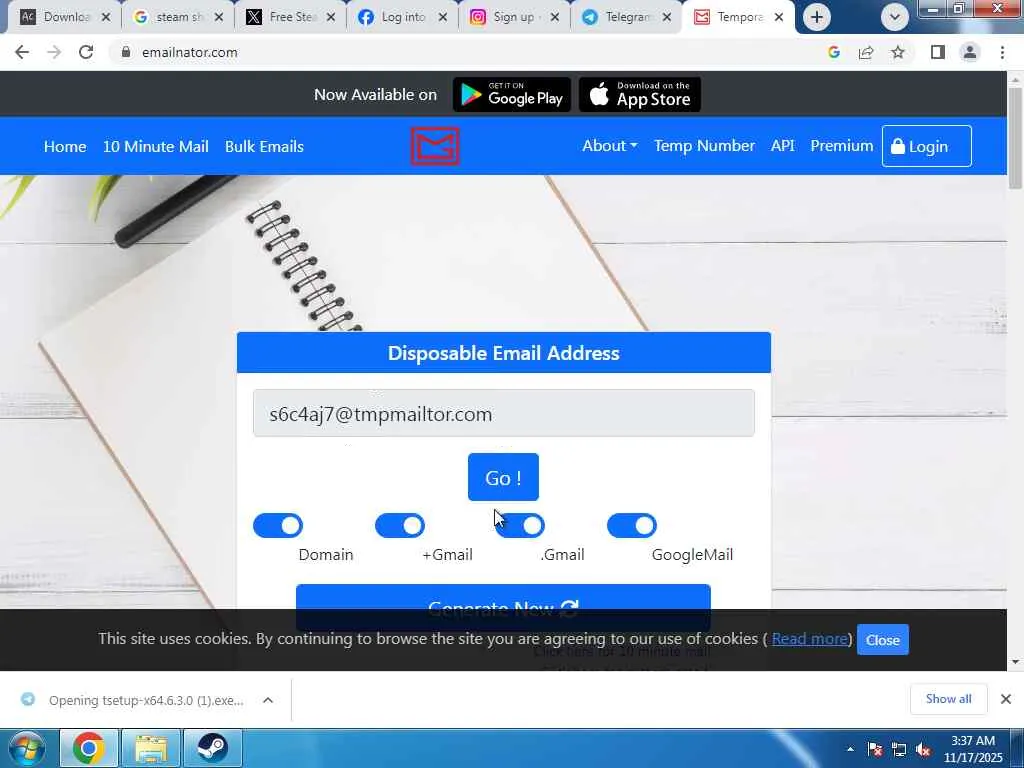The image size is (1024, 768).
Task: Toggle the +Gmail switch
Action: point(400,526)
